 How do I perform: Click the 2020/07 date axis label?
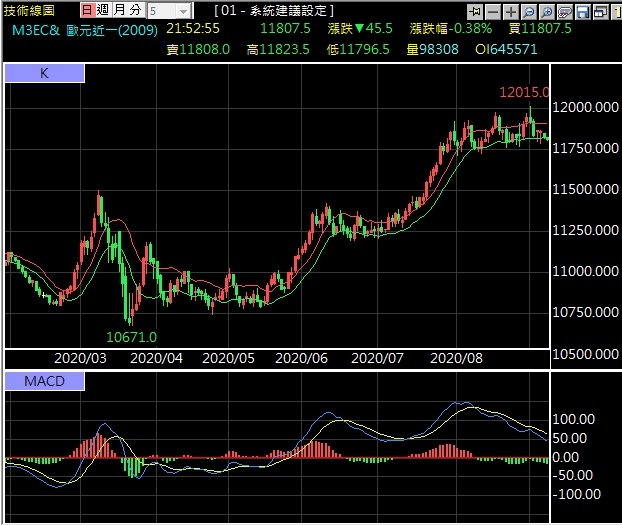pos(377,358)
